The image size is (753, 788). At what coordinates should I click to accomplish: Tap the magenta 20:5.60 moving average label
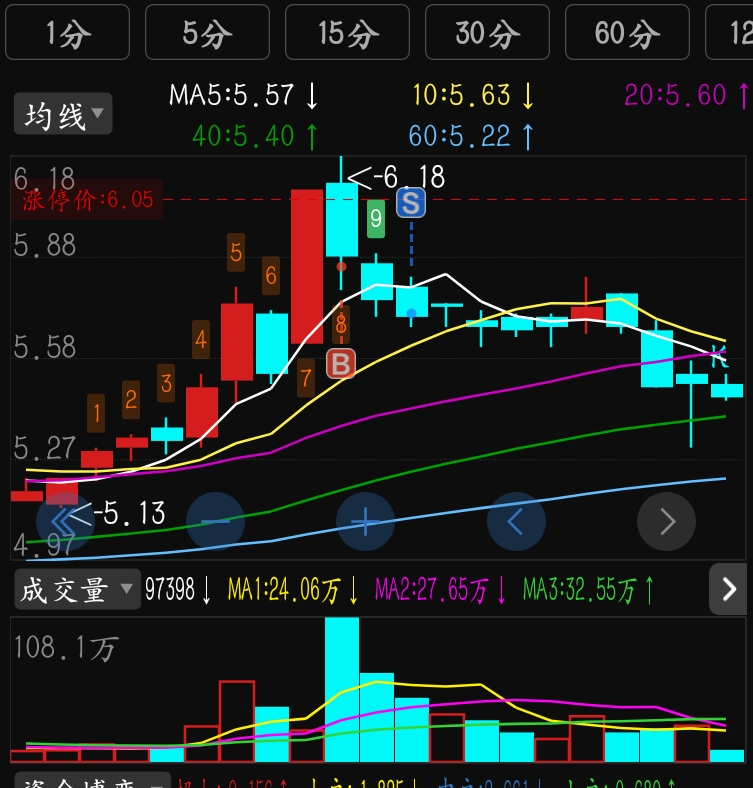pos(687,95)
